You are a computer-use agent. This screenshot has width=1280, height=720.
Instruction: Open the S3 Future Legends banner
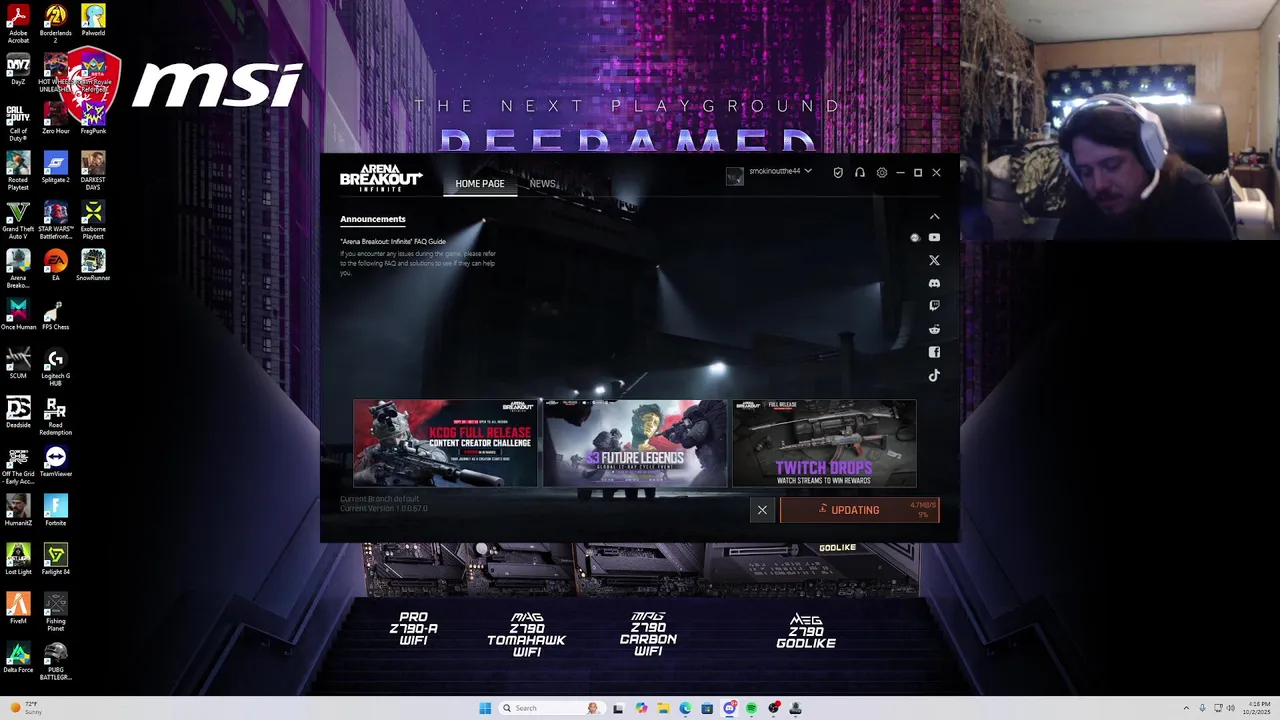coord(635,443)
